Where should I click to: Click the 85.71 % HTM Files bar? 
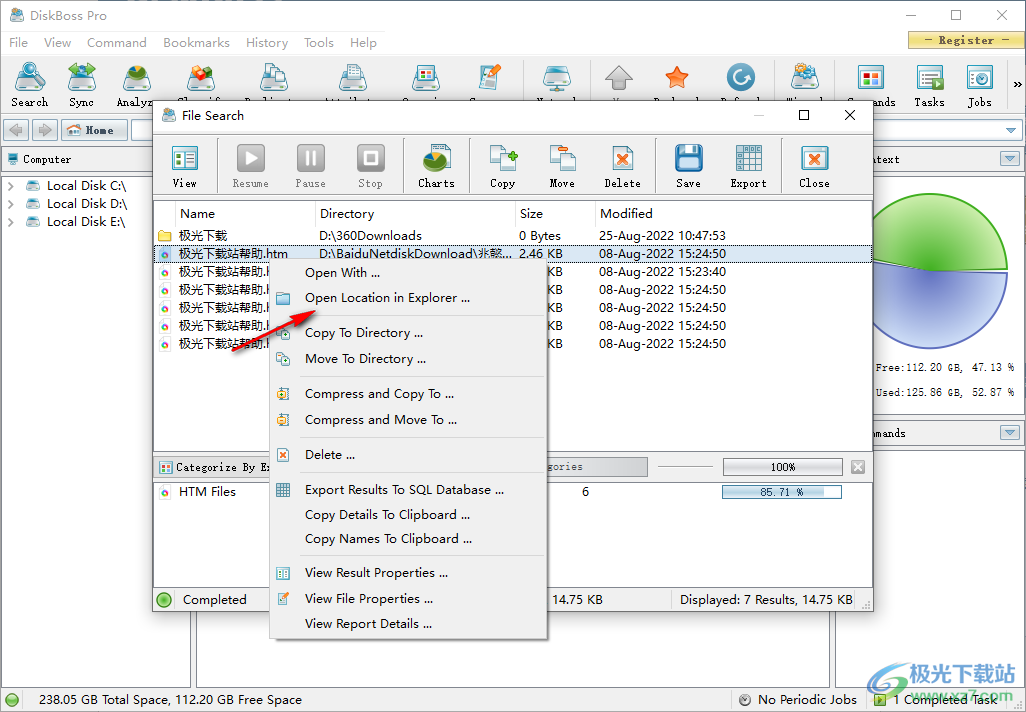[782, 491]
